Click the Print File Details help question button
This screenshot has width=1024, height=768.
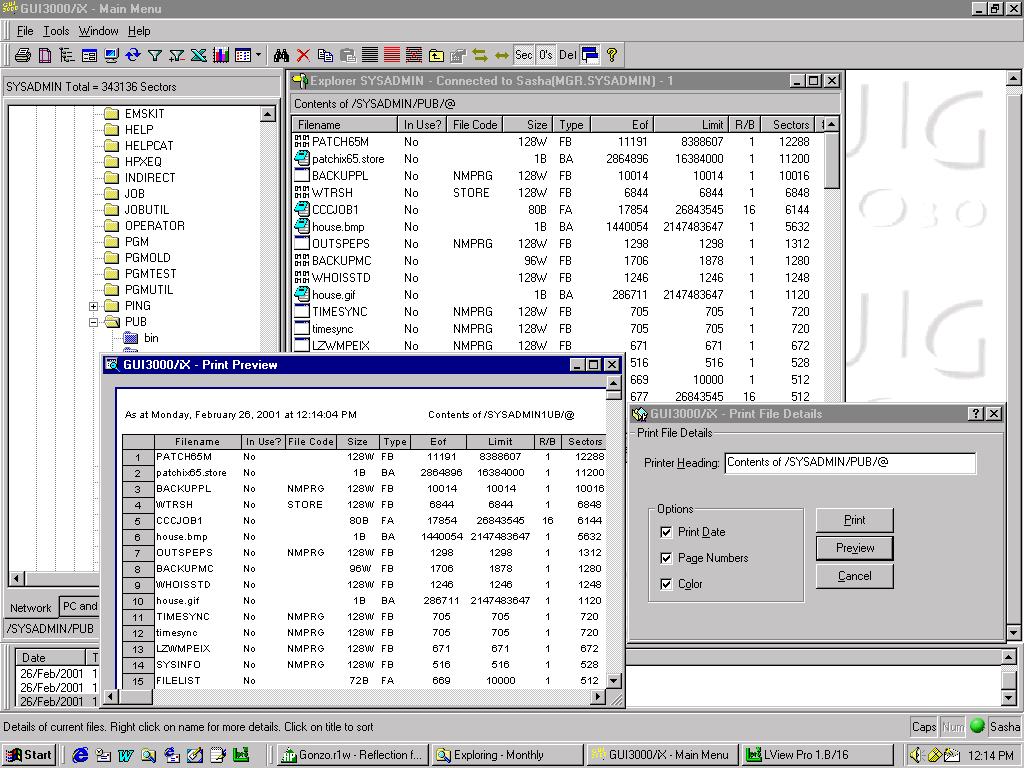976,413
